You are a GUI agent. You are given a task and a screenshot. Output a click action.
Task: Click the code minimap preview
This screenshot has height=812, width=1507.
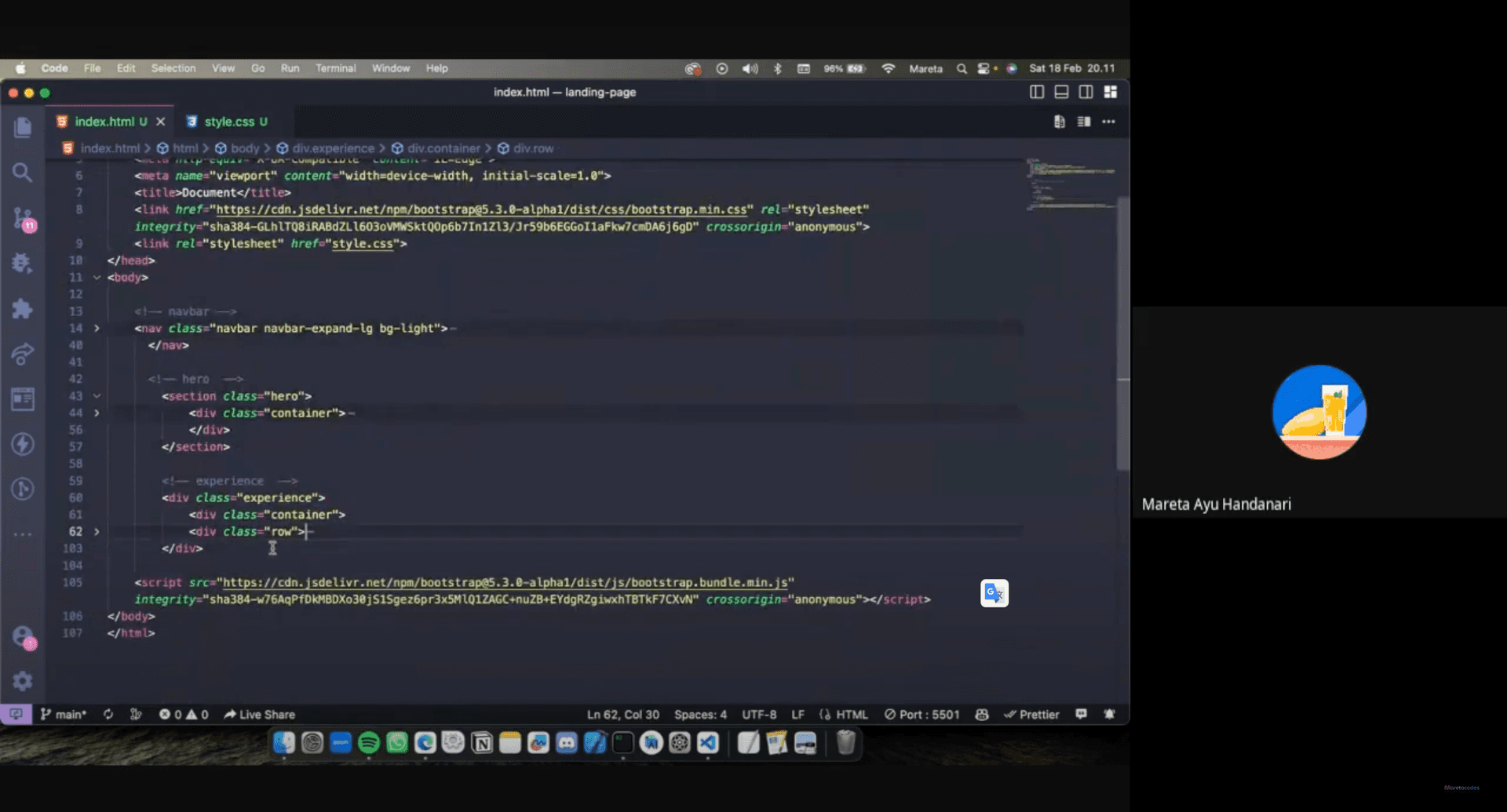1071,184
